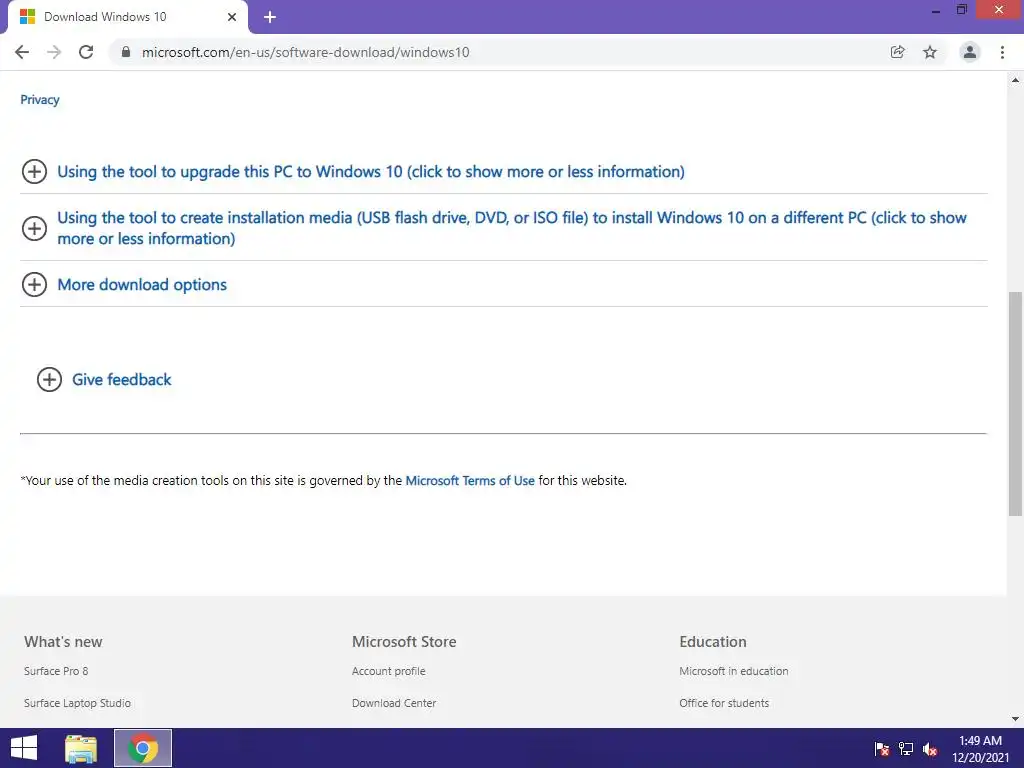Screen dimensions: 1024x768
Task: Go back to the previous page
Action: (22, 52)
